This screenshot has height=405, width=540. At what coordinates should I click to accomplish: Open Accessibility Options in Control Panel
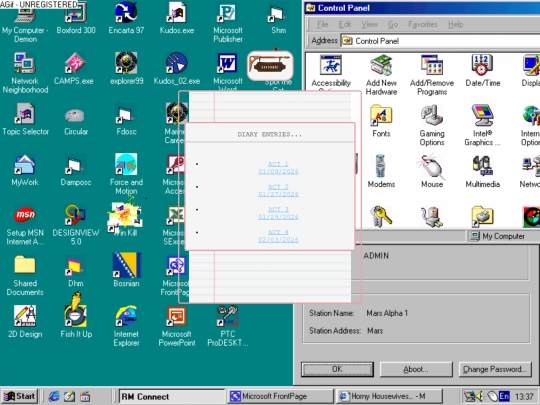click(x=331, y=73)
